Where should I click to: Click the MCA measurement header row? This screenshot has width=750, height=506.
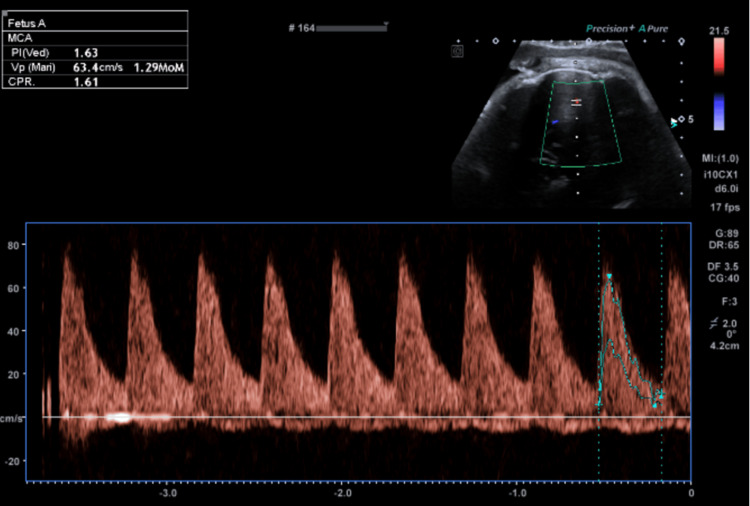click(x=95, y=38)
